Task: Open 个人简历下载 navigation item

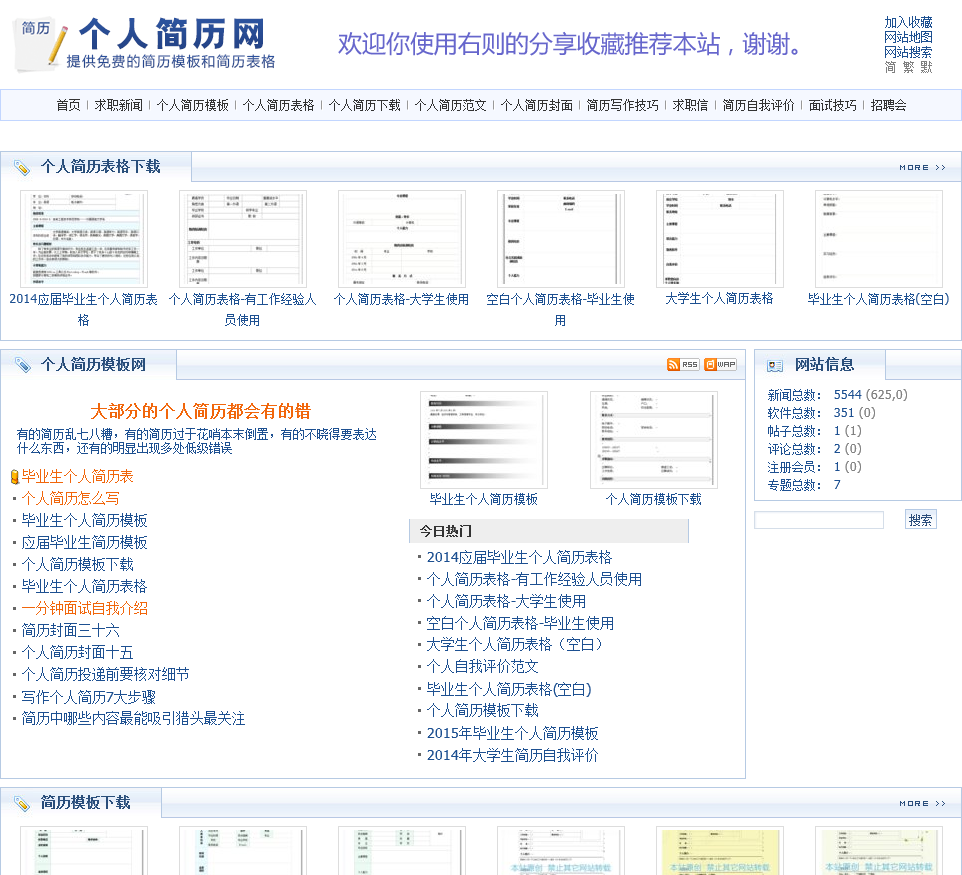Action: point(364,106)
